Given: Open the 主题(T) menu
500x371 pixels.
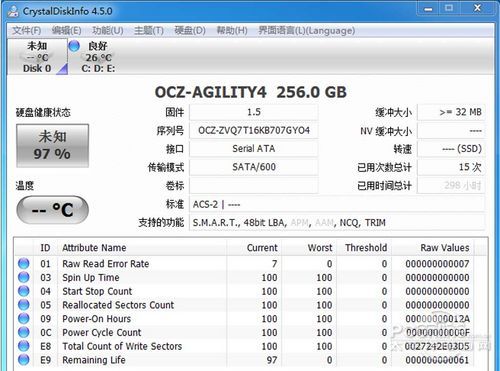Looking at the screenshot, I should pyautogui.click(x=149, y=31).
